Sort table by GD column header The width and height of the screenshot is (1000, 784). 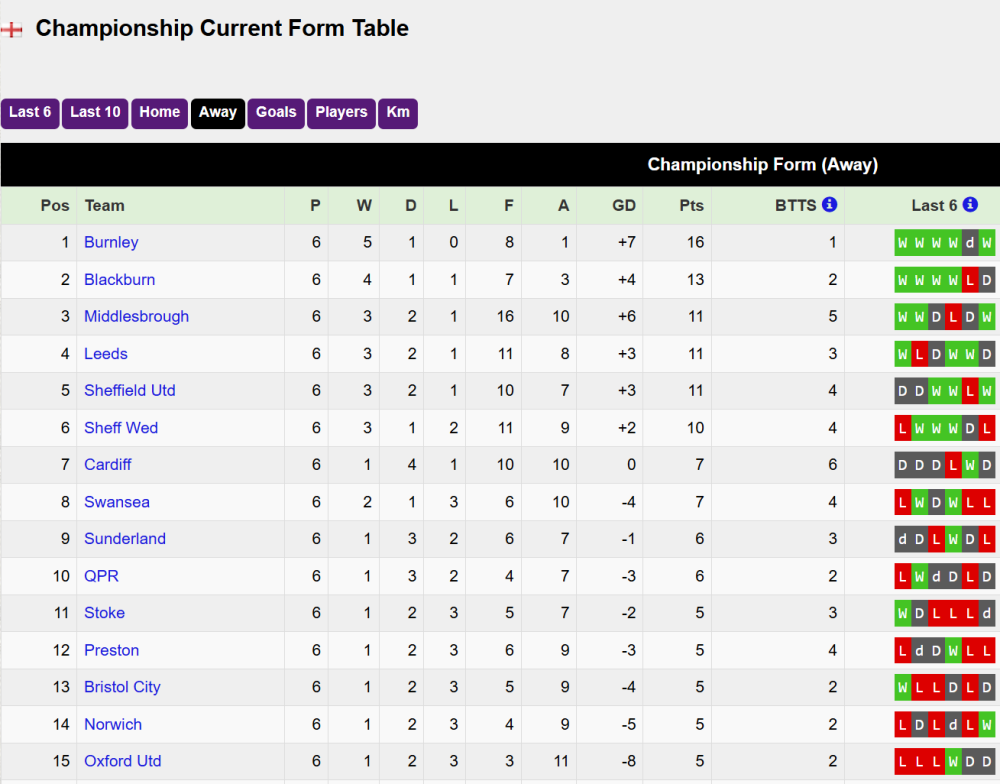[x=624, y=206]
